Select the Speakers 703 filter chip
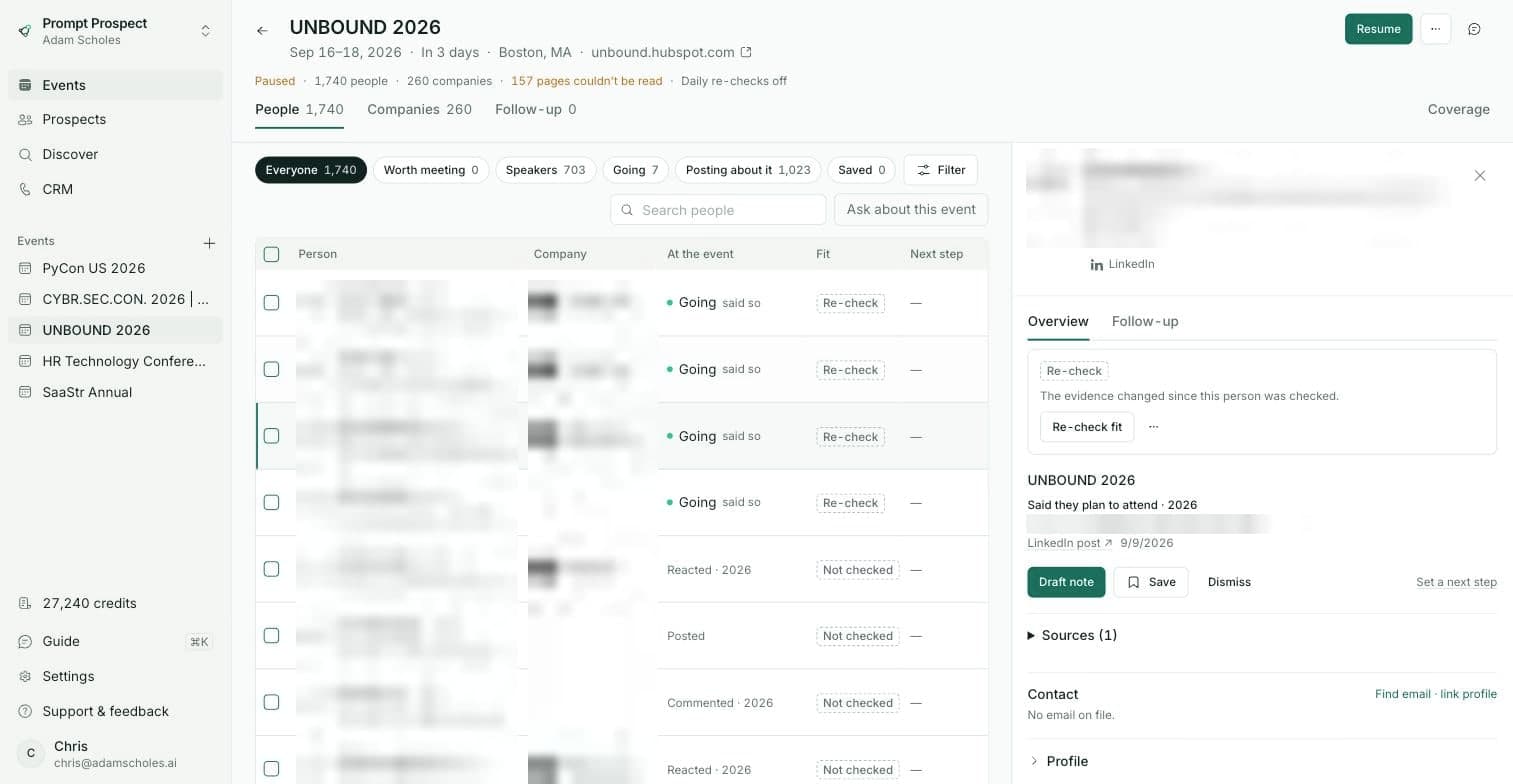This screenshot has height=784, width=1513. (545, 170)
